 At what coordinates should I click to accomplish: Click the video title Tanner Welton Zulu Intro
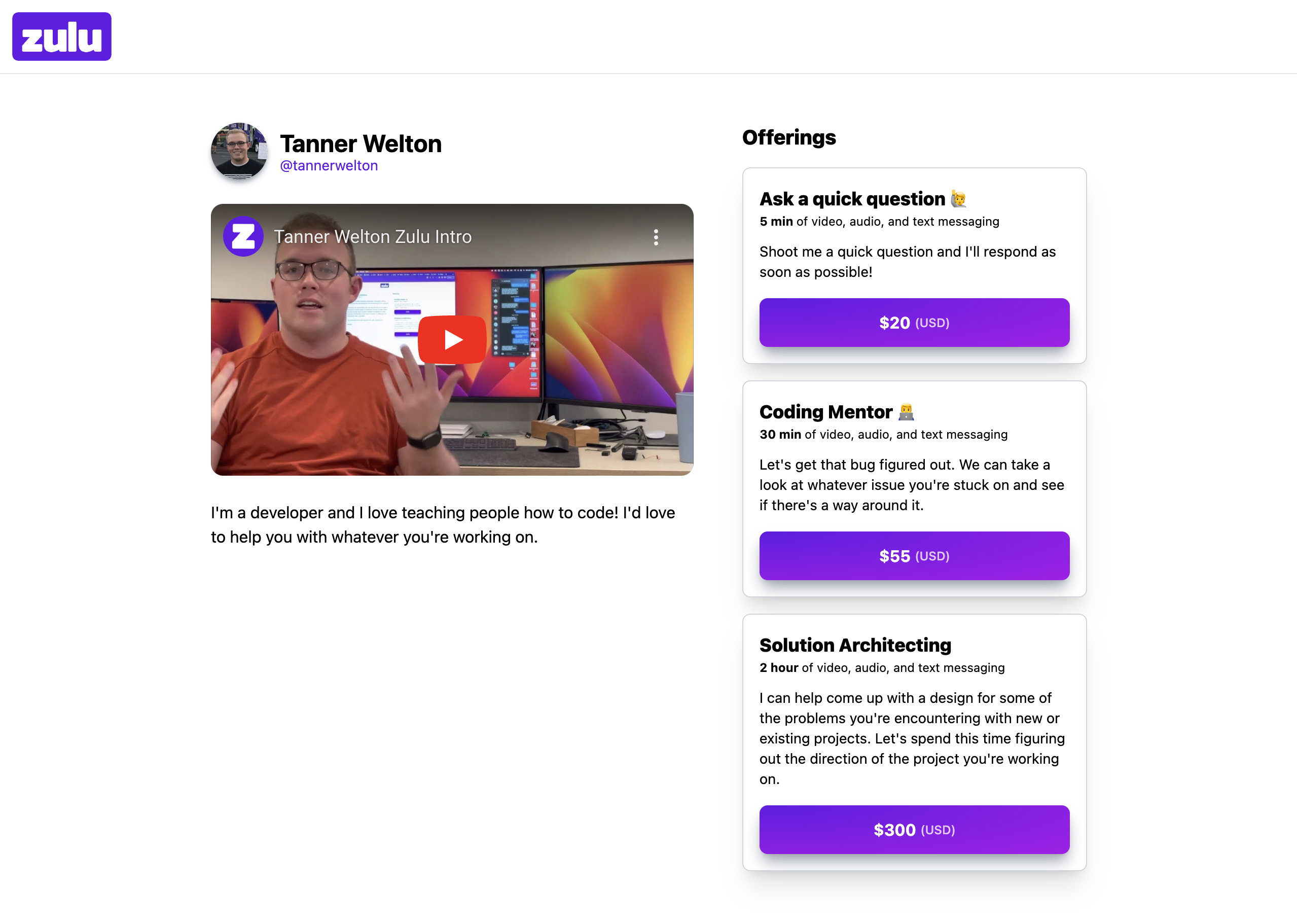click(x=373, y=237)
